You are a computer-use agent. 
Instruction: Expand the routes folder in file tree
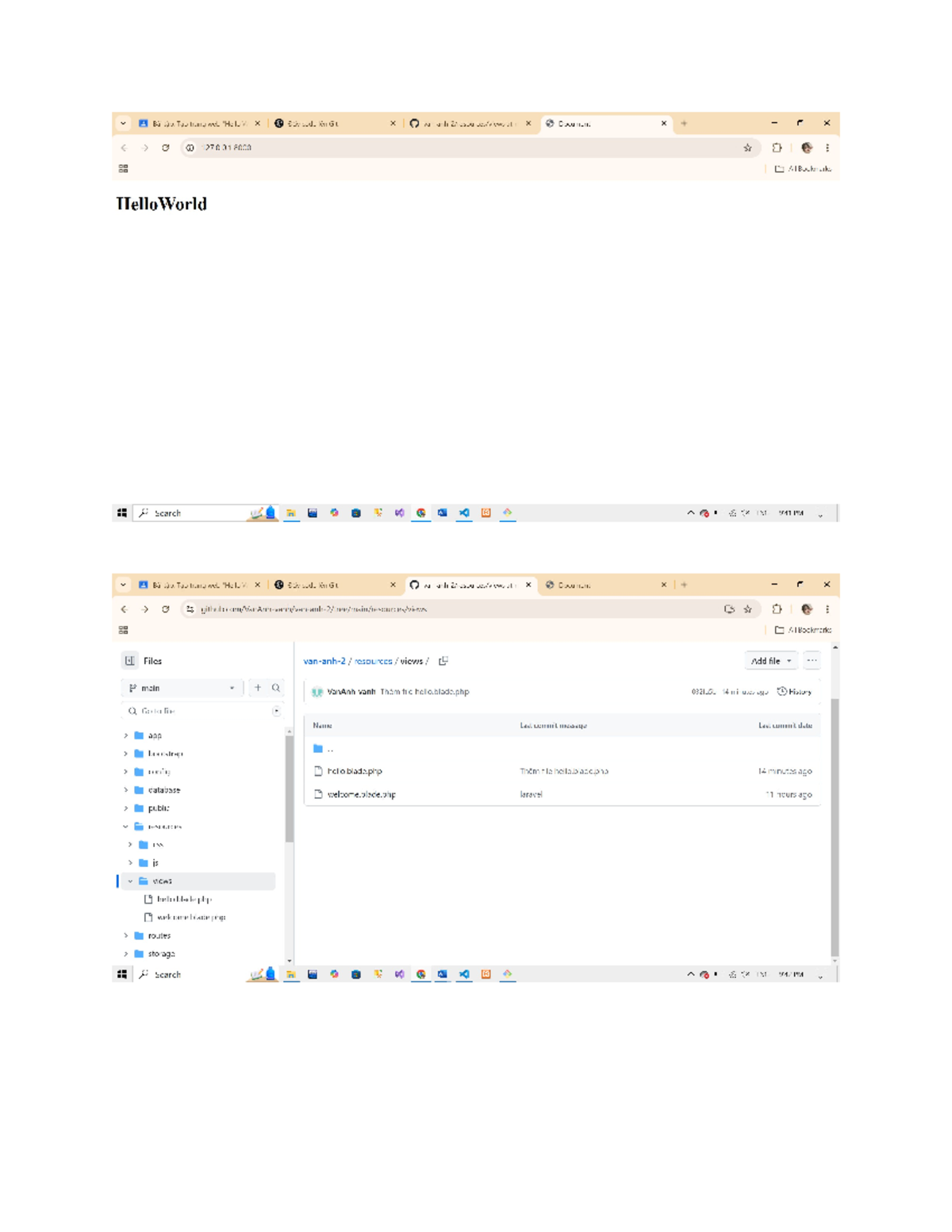(x=126, y=936)
